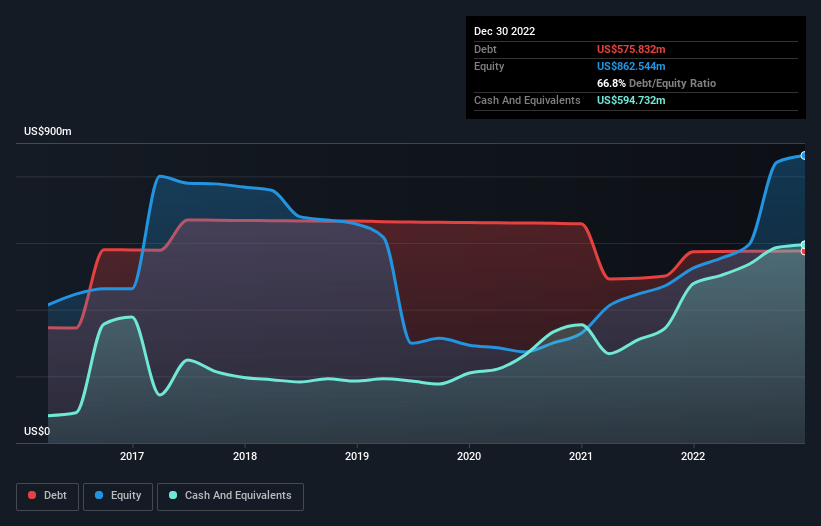Click the 66.8% Debt/Equity Ratio text
The height and width of the screenshot is (526, 821).
[657, 83]
